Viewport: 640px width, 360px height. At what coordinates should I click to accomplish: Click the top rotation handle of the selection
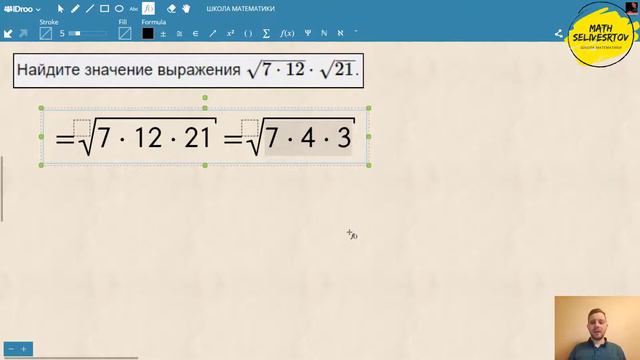coord(205,98)
